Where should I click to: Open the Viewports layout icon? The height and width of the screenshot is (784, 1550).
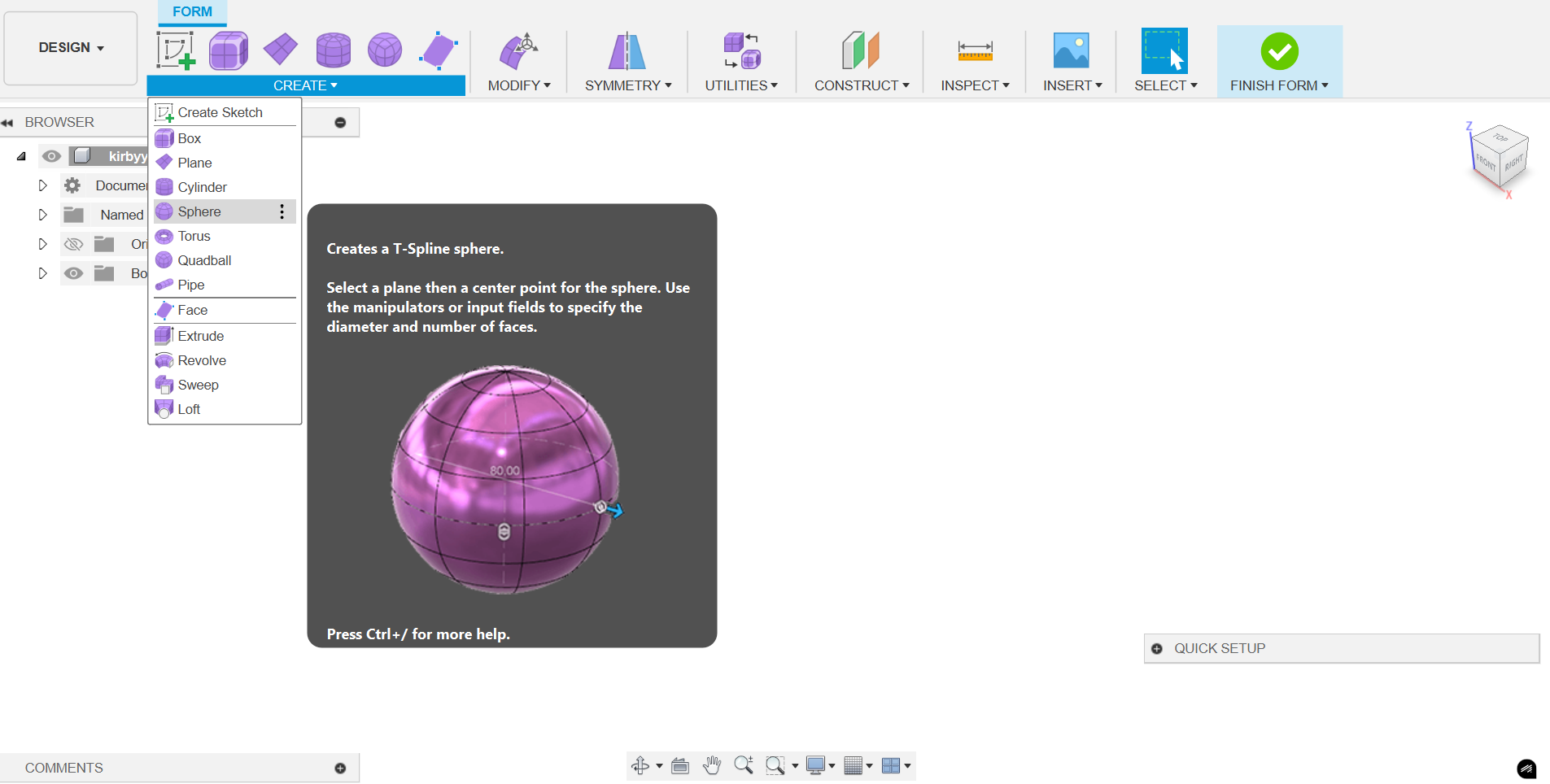(x=891, y=765)
